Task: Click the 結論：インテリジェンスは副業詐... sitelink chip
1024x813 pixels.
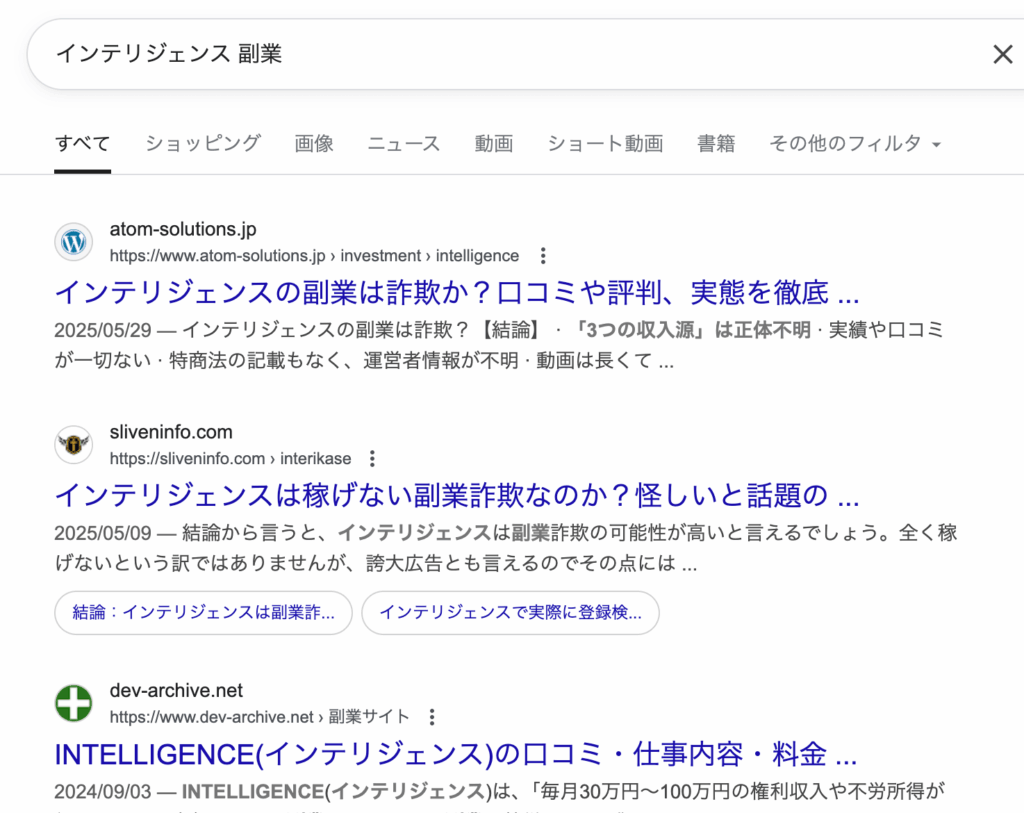Action: click(x=203, y=613)
